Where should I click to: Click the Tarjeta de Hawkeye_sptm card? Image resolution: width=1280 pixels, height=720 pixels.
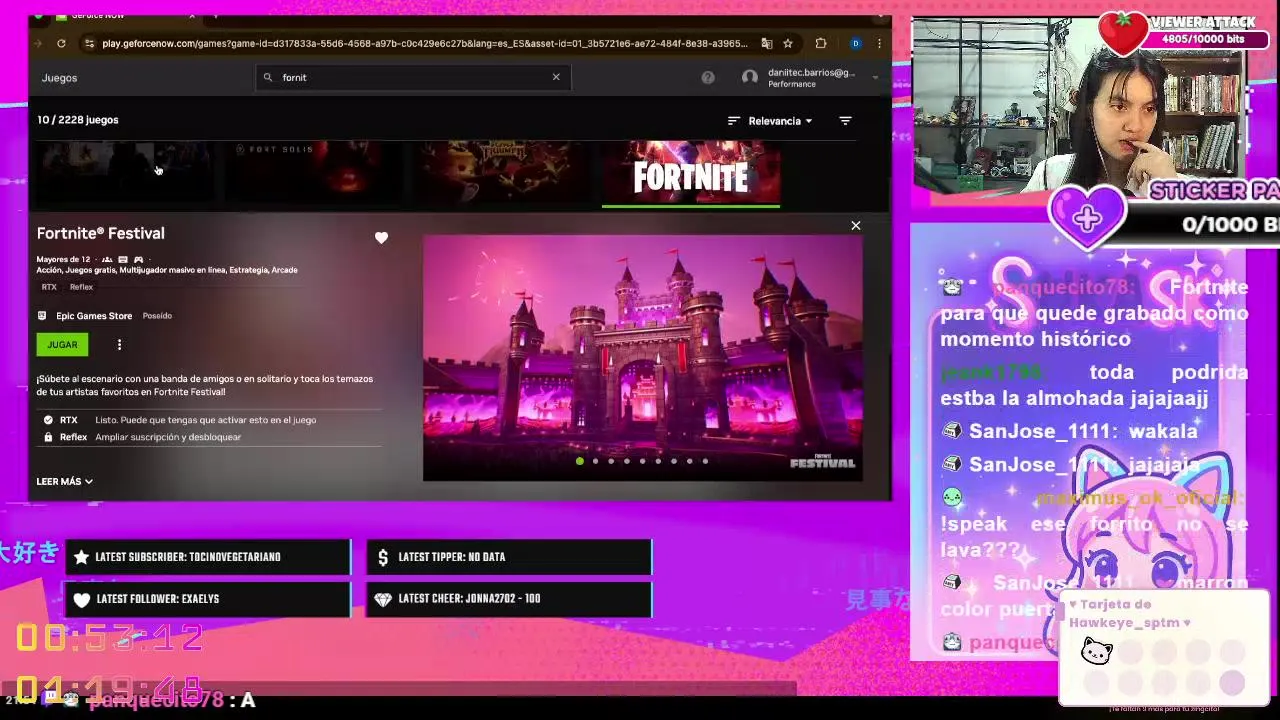click(x=1164, y=646)
